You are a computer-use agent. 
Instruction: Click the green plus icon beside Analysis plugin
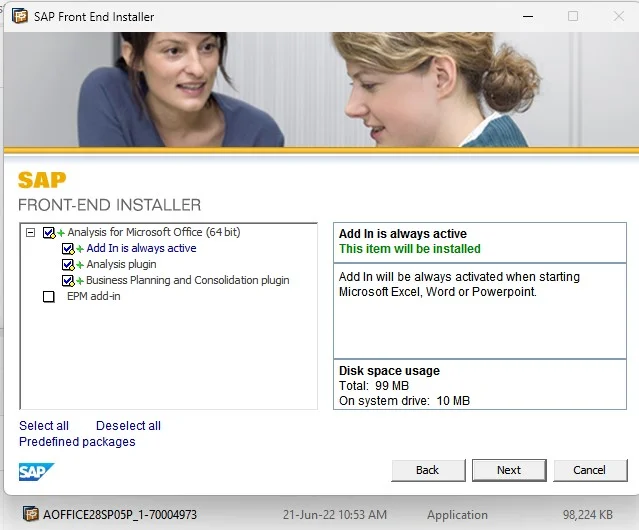tap(80, 265)
